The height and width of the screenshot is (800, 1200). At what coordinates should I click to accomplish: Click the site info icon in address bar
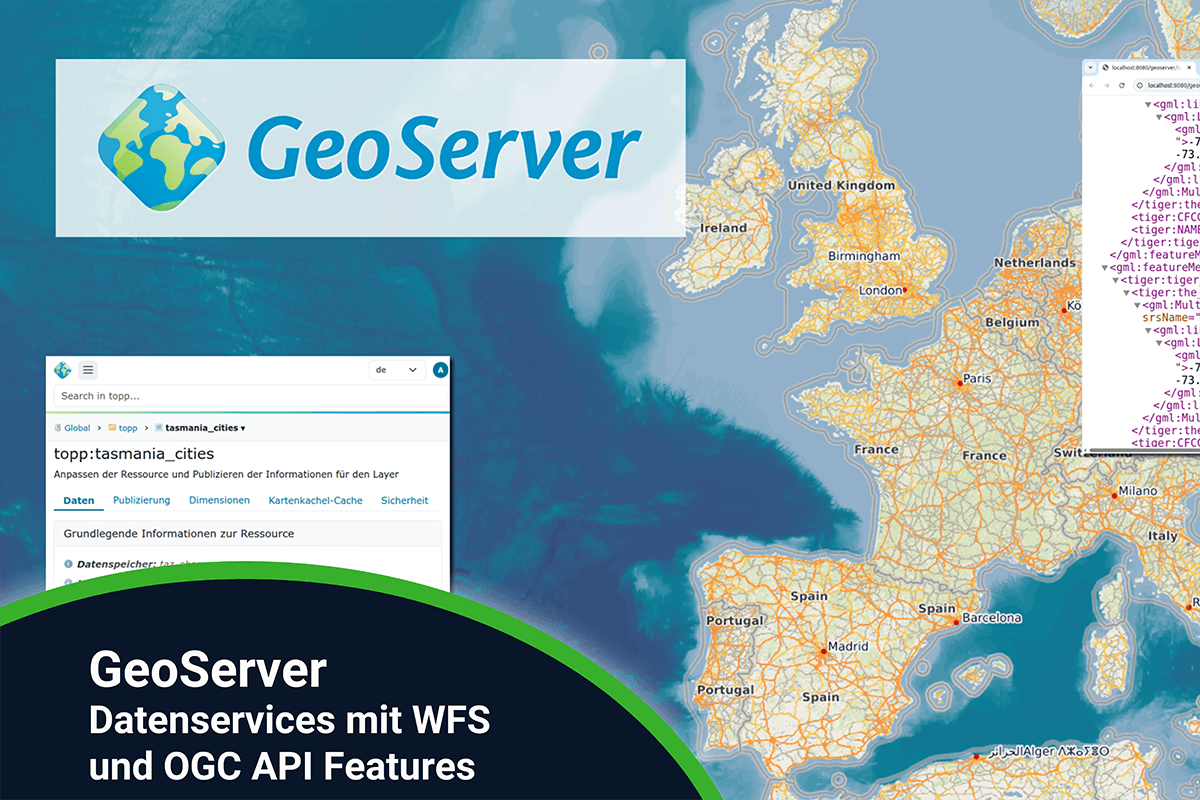point(1139,85)
